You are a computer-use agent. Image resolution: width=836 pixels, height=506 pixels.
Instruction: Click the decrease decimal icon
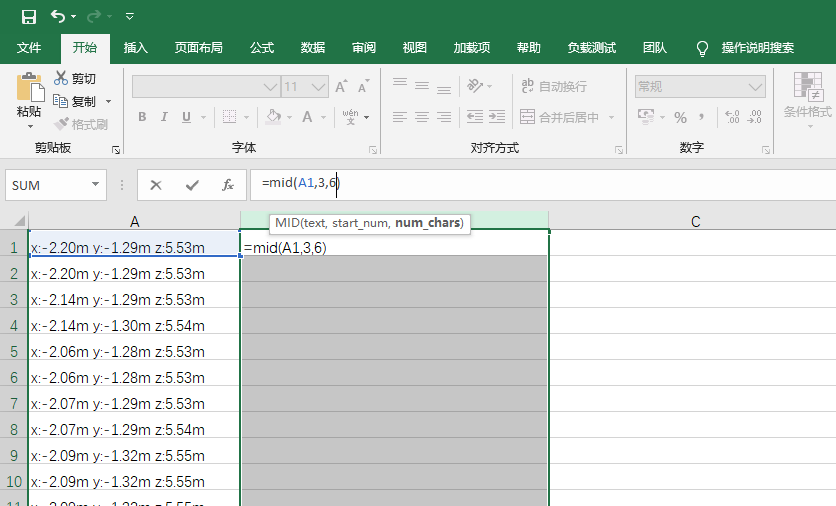(x=754, y=117)
